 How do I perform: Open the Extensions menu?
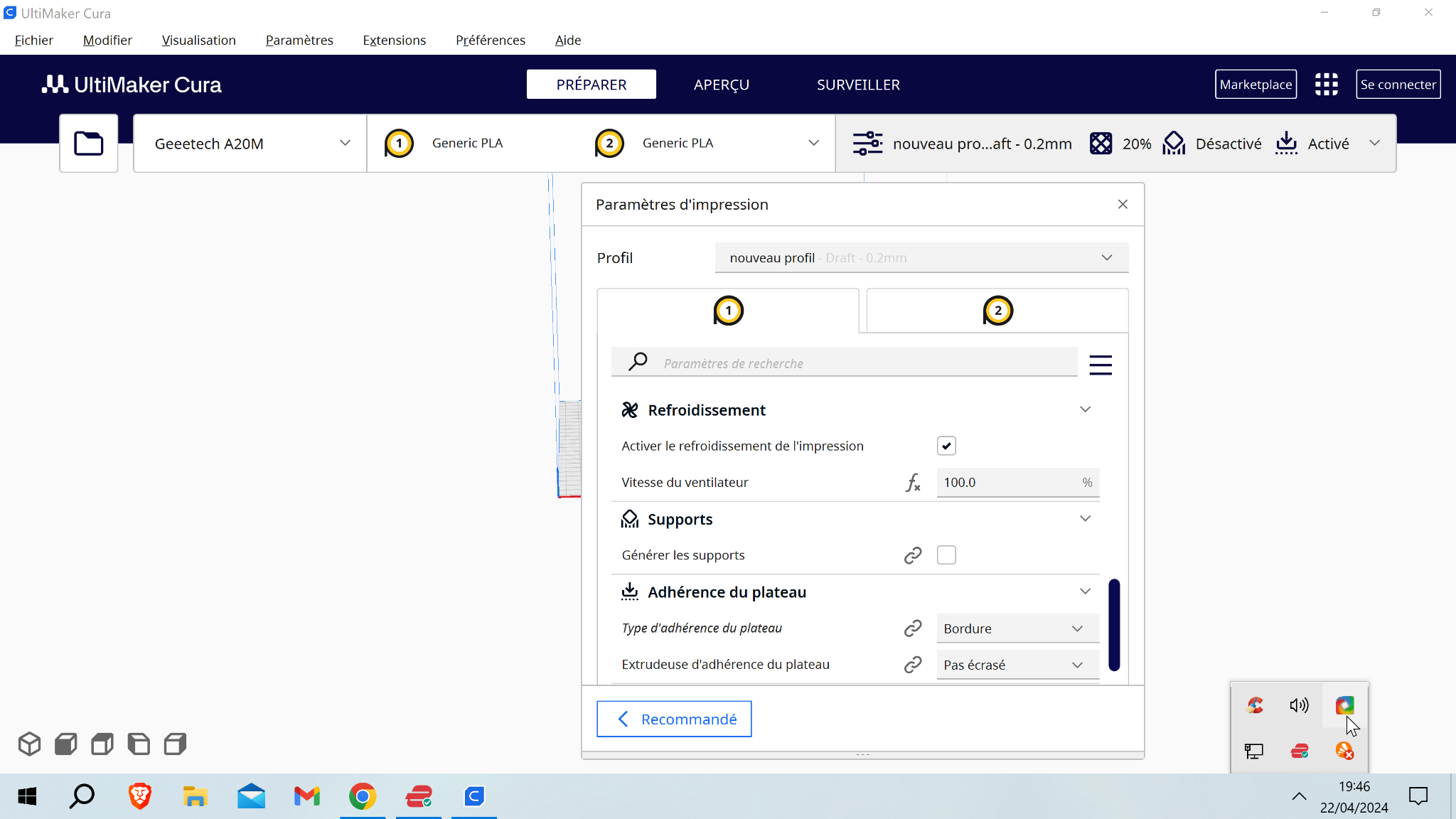coord(394,40)
